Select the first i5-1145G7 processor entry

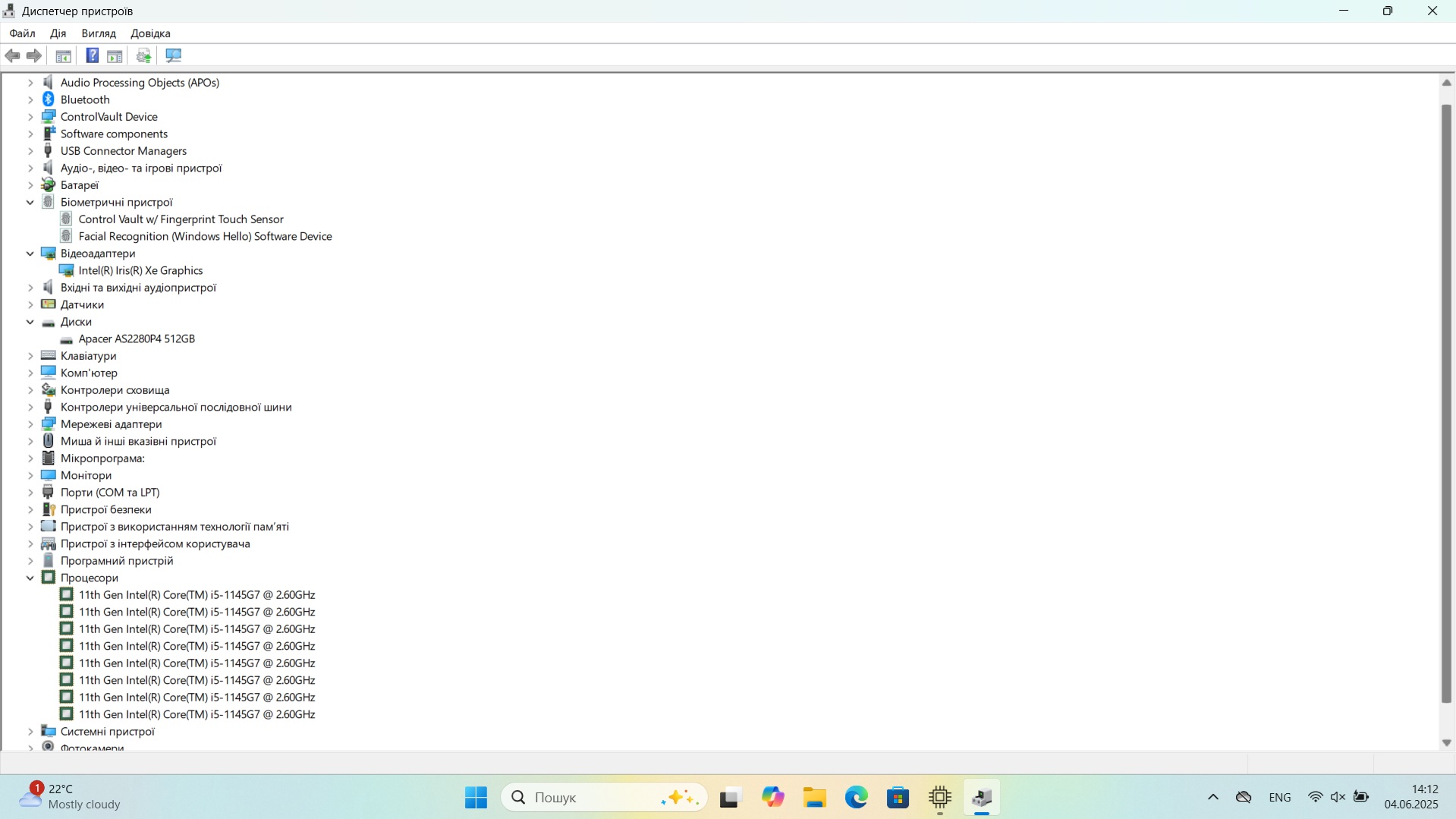pyautogui.click(x=197, y=595)
